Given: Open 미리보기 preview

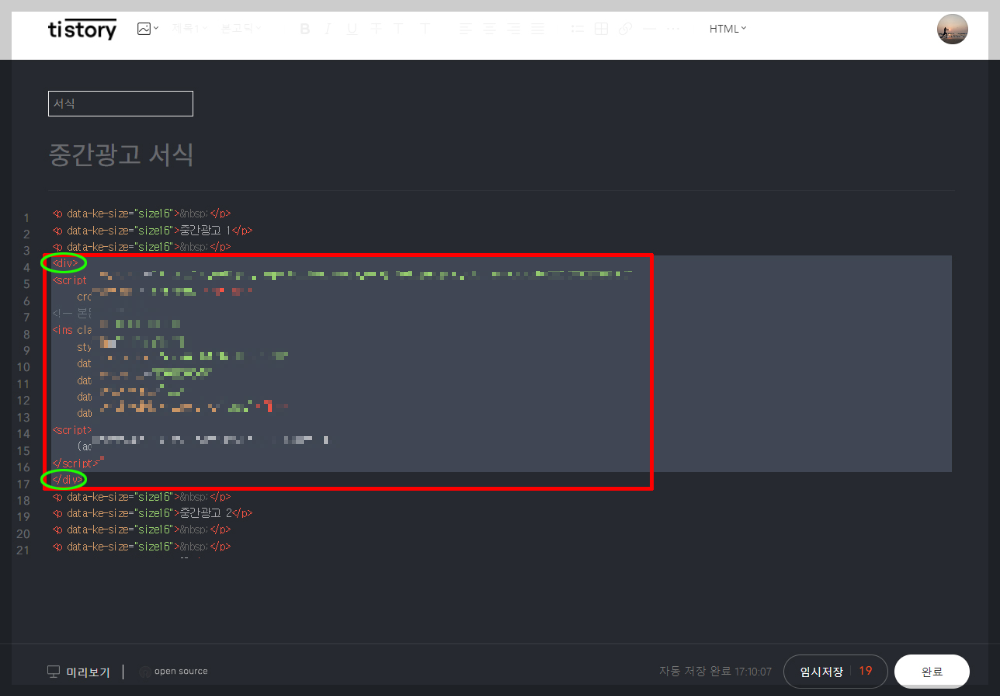Looking at the screenshot, I should pos(78,672).
